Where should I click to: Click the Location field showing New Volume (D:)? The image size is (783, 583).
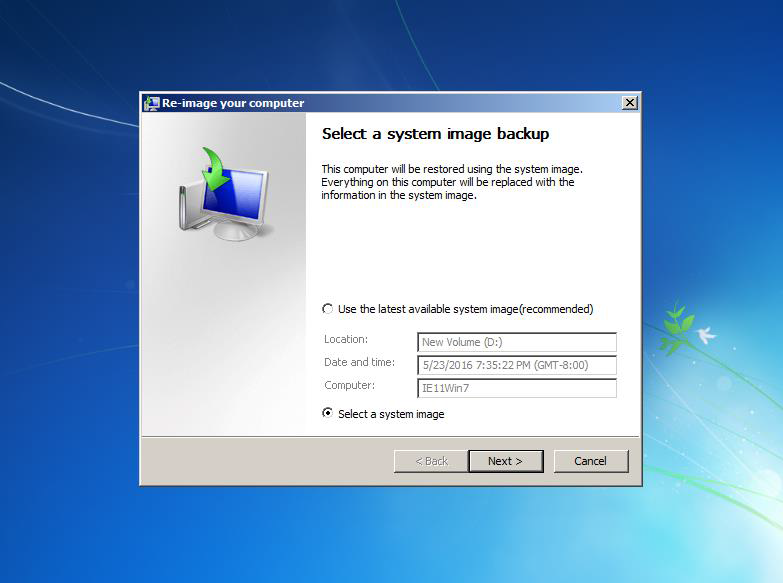tap(516, 342)
